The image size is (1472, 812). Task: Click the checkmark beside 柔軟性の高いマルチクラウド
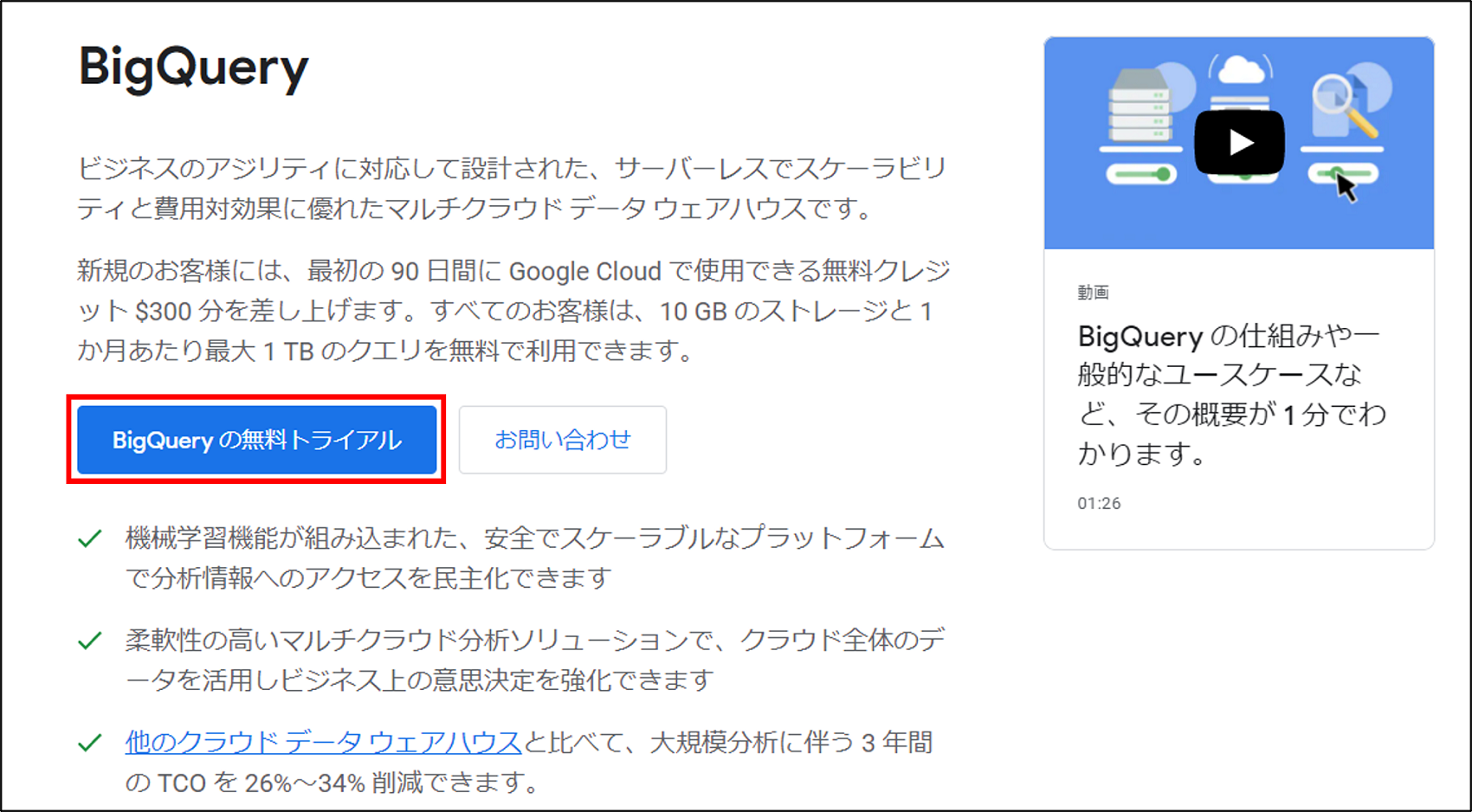pos(90,641)
